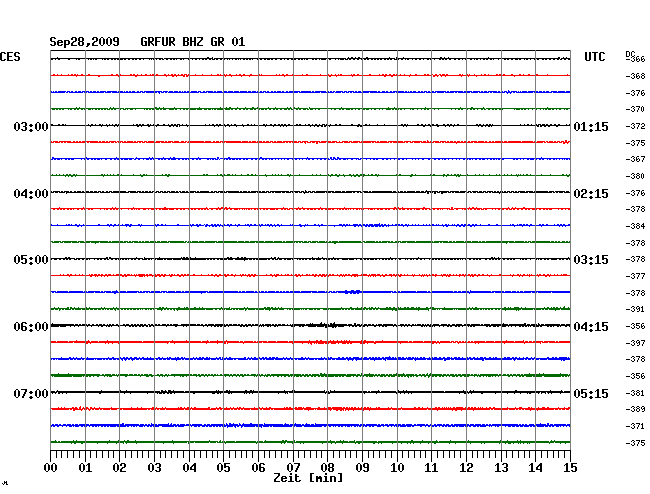Click the 06 minute axis label

coord(258,468)
